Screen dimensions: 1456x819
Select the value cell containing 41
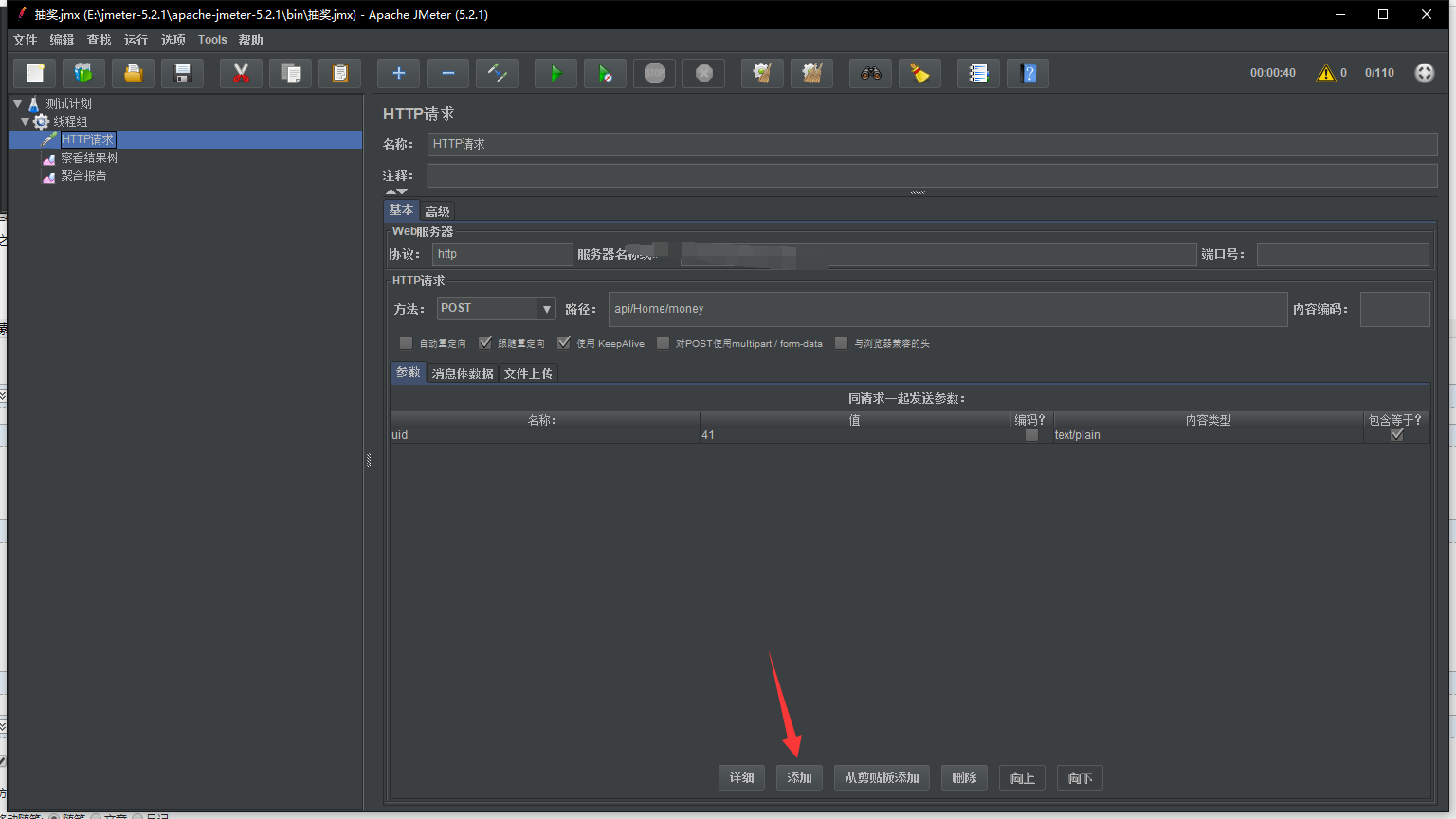(x=855, y=435)
